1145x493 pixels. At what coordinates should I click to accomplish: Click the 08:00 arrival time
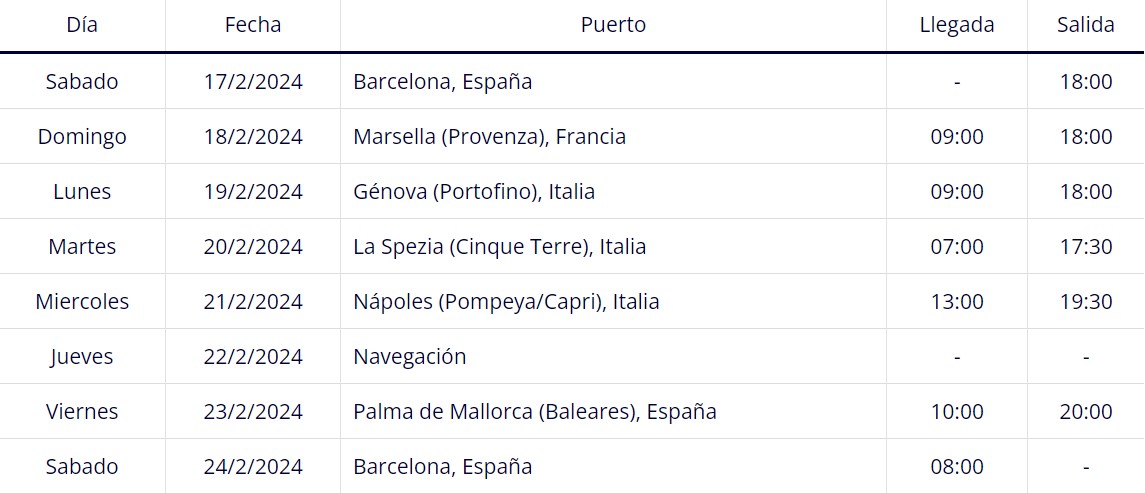point(957,466)
